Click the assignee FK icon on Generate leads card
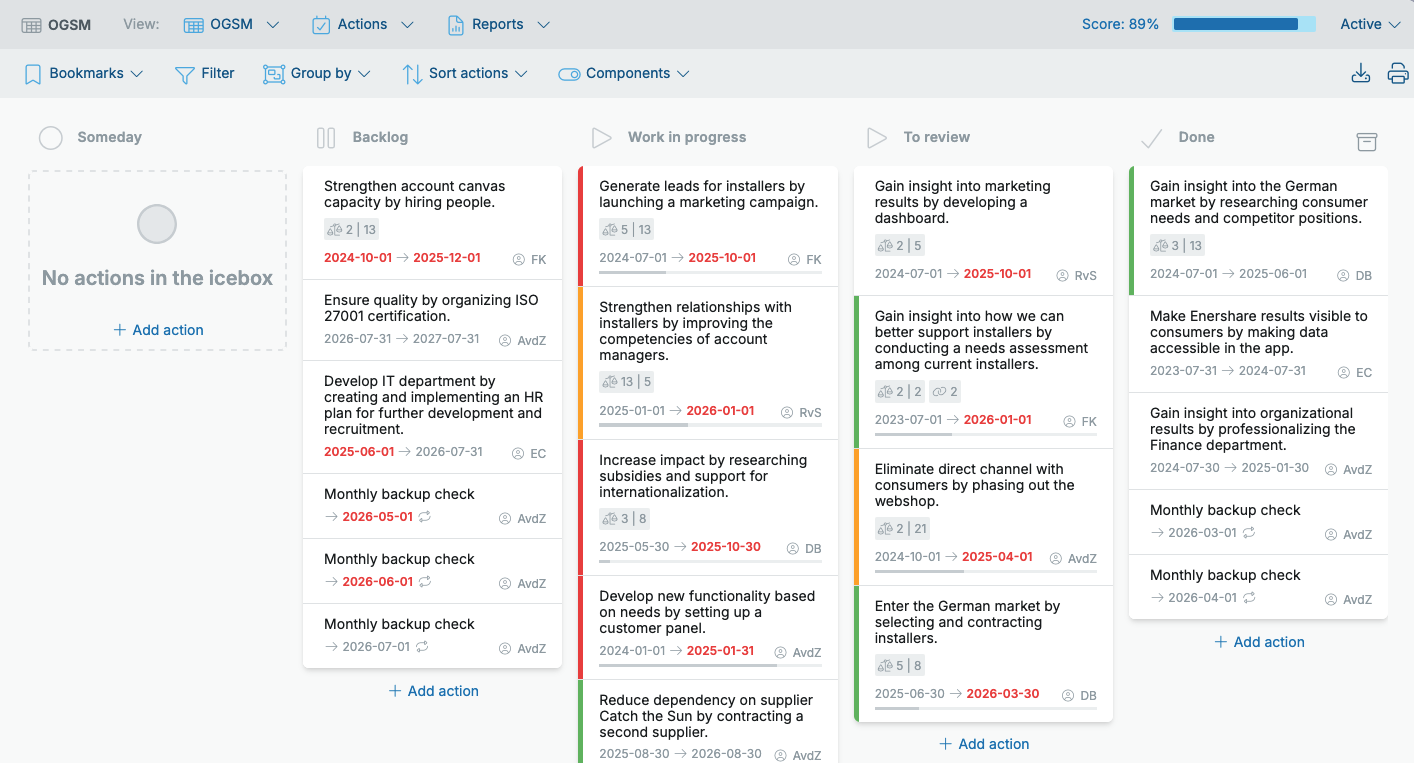Image resolution: width=1414 pixels, height=763 pixels. click(x=794, y=259)
